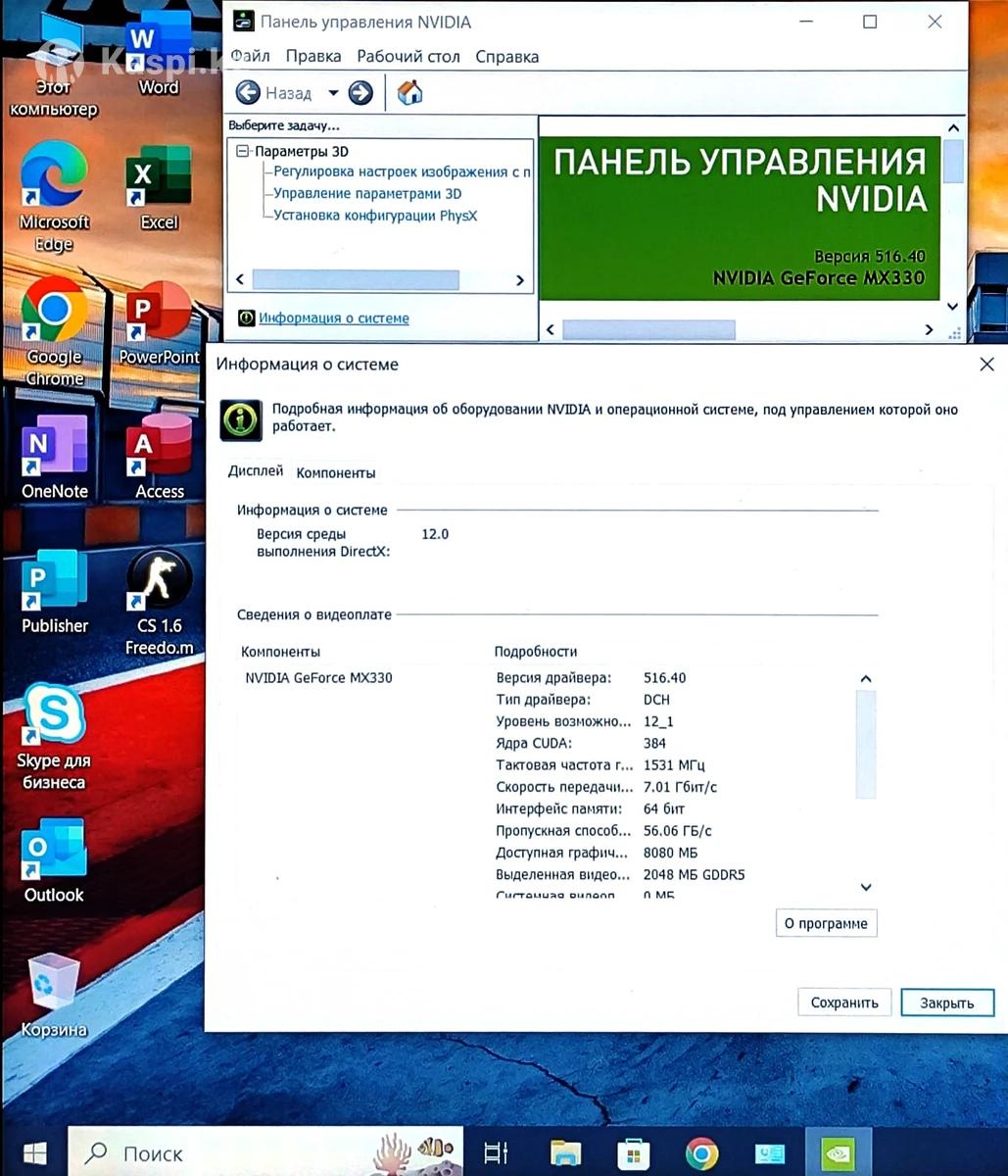The width and height of the screenshot is (1008, 1176).
Task: Click the 56.06 ГБ/с bandwidth value
Action: click(678, 830)
